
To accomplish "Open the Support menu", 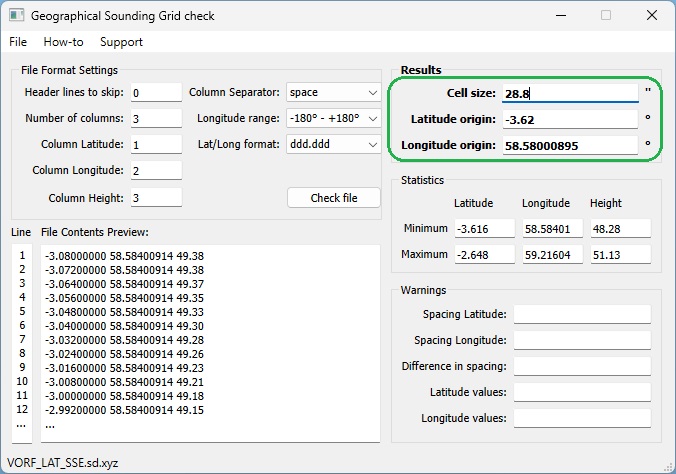I will [x=121, y=42].
